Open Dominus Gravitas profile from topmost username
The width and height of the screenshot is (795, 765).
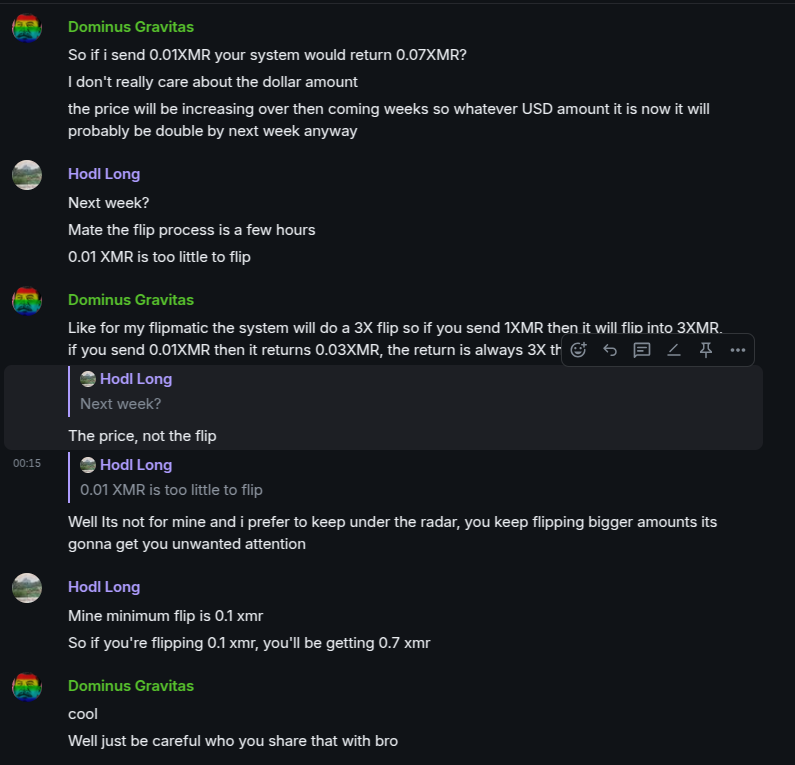coord(131,27)
